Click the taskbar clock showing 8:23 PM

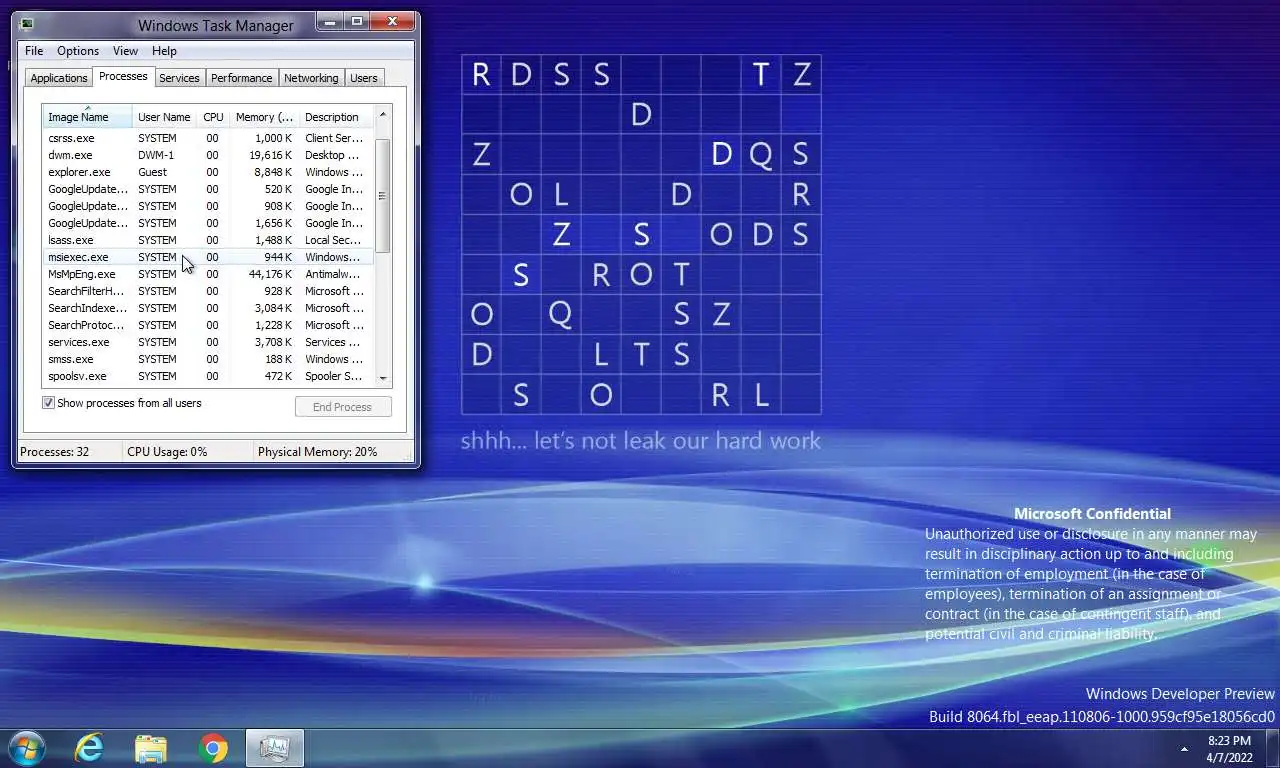1229,749
